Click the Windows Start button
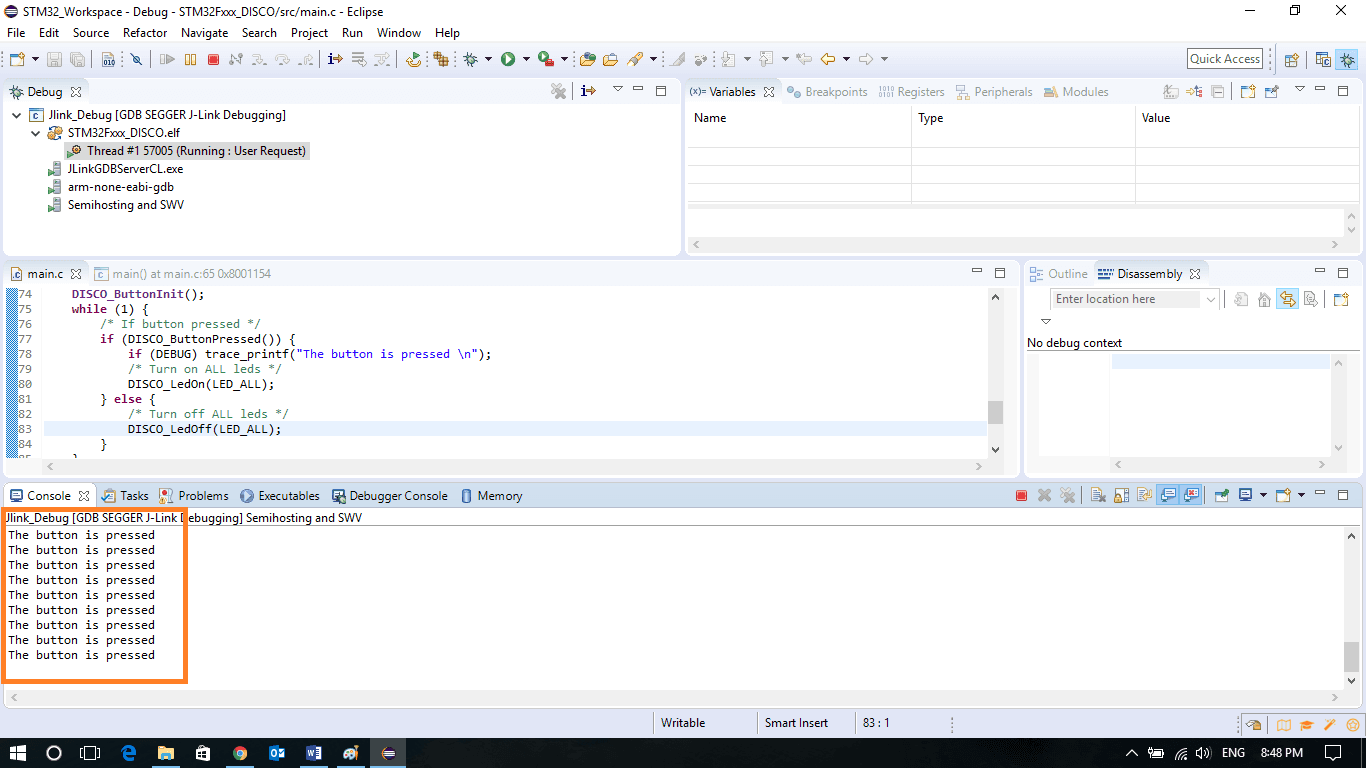The height and width of the screenshot is (768, 1366). click(x=18, y=752)
